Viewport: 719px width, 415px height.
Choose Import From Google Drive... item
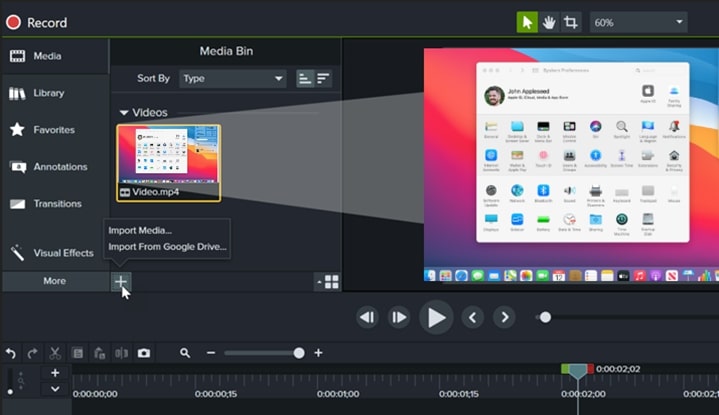pyautogui.click(x=167, y=247)
